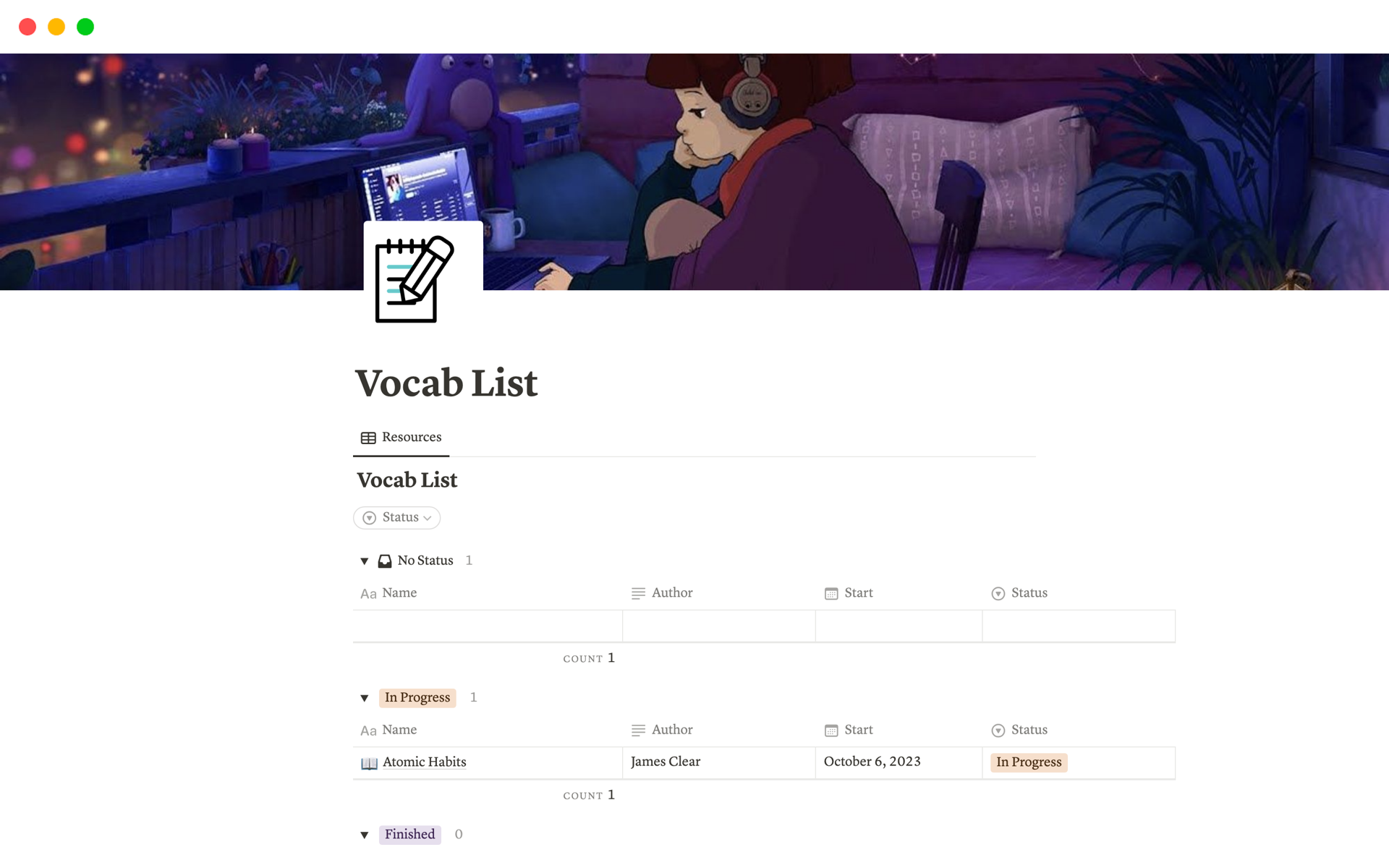Click the notepad and pencil page icon
This screenshot has height=868, width=1389.
[x=414, y=279]
